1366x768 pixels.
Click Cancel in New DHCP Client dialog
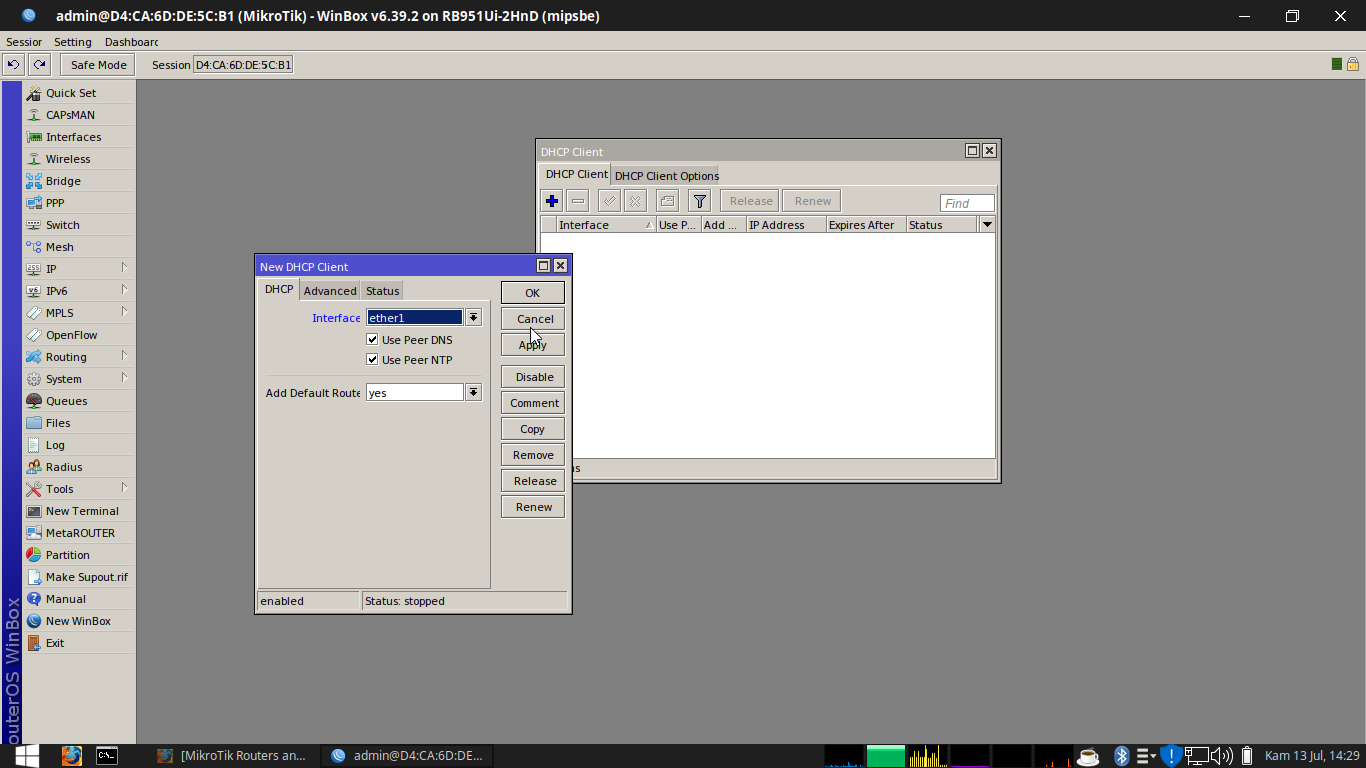pos(533,319)
